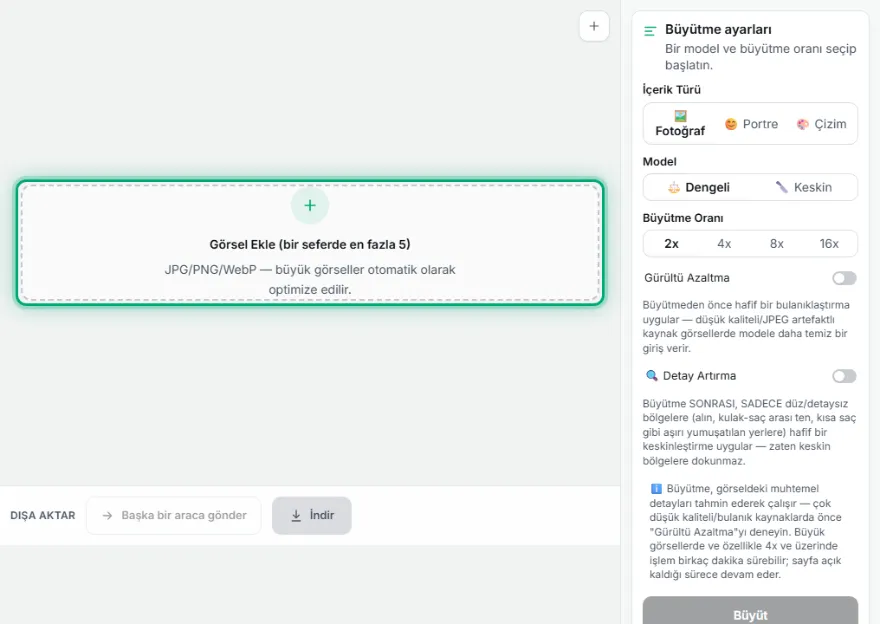Image resolution: width=880 pixels, height=624 pixels.
Task: Select 2x upscale ratio
Action: click(671, 244)
